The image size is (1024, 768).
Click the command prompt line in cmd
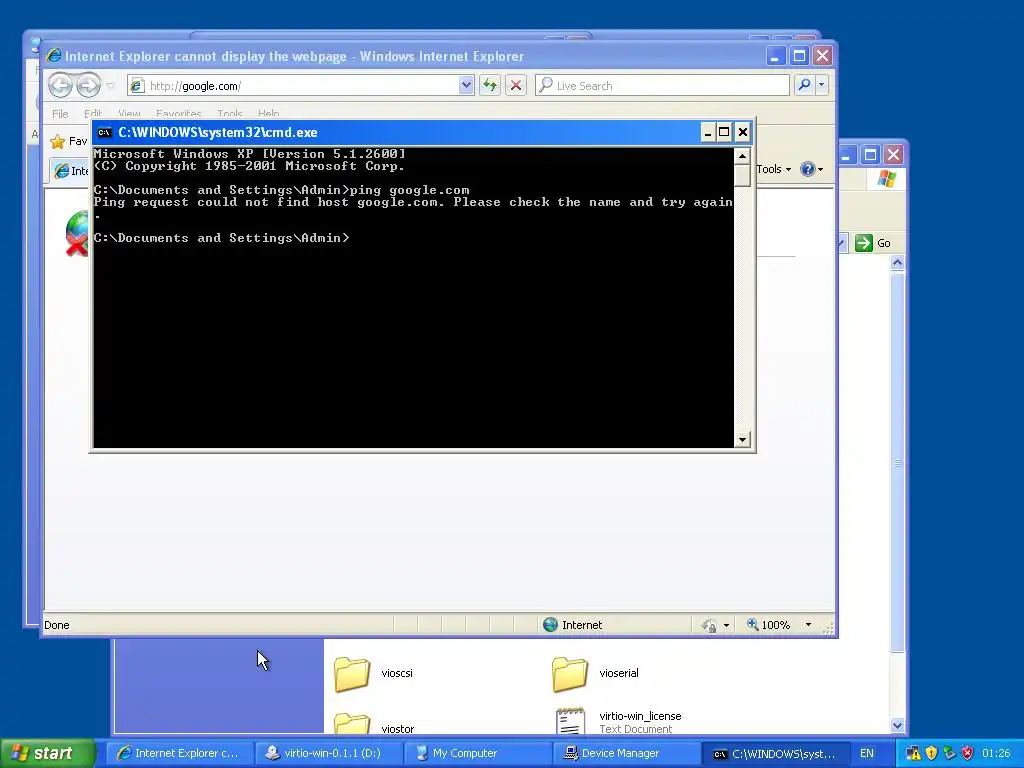point(221,238)
